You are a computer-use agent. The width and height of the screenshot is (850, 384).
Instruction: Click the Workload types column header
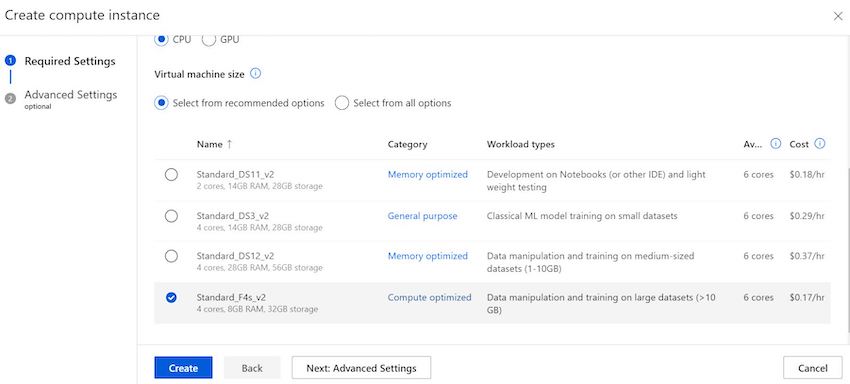pos(520,144)
